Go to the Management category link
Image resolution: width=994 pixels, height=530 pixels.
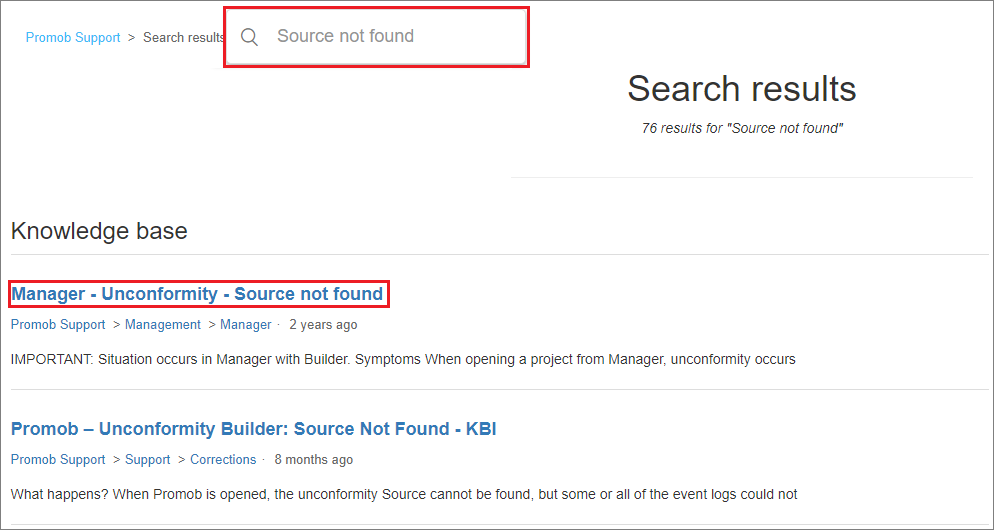pos(162,325)
